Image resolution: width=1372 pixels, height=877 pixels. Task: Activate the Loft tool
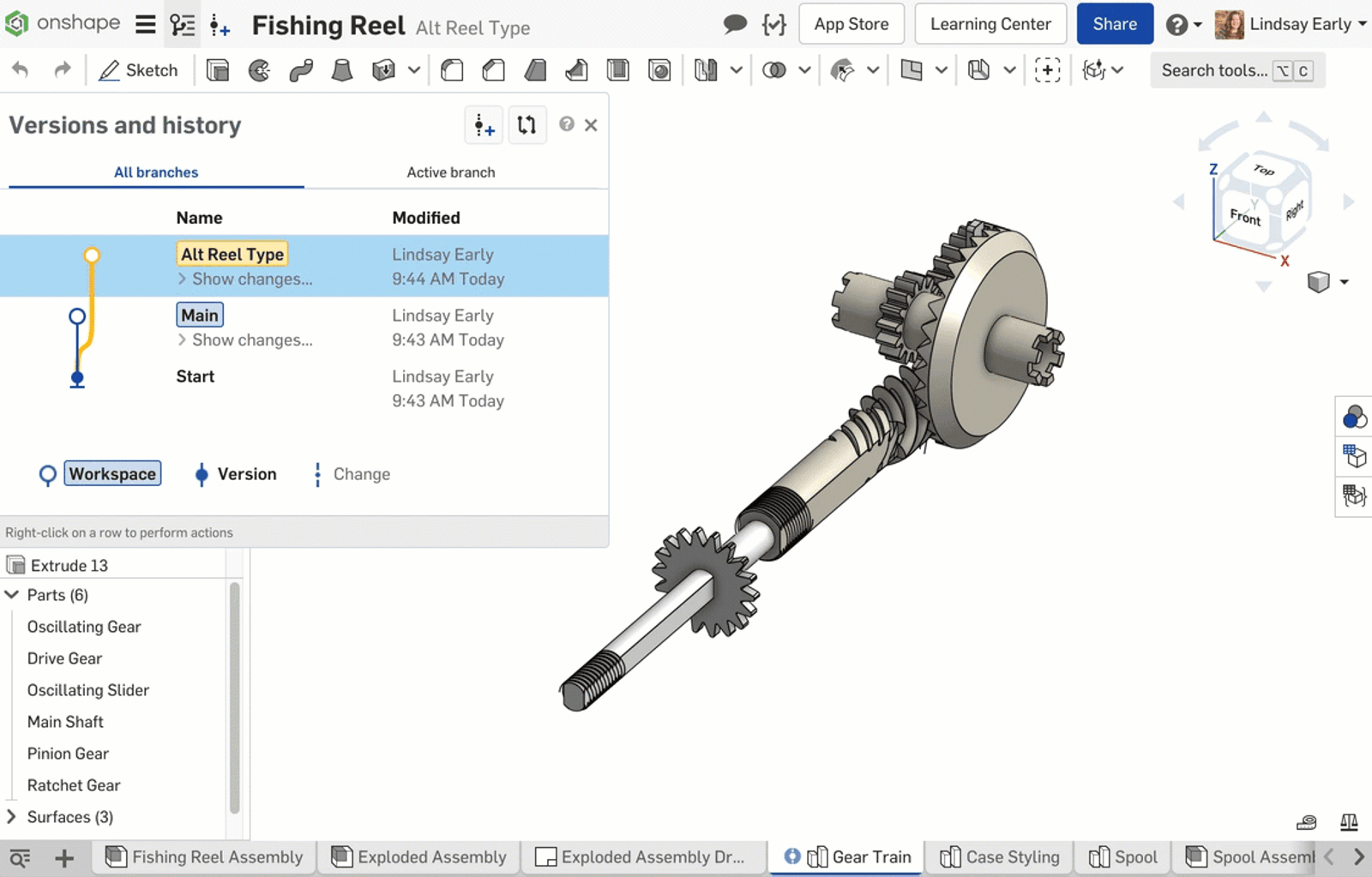point(342,70)
